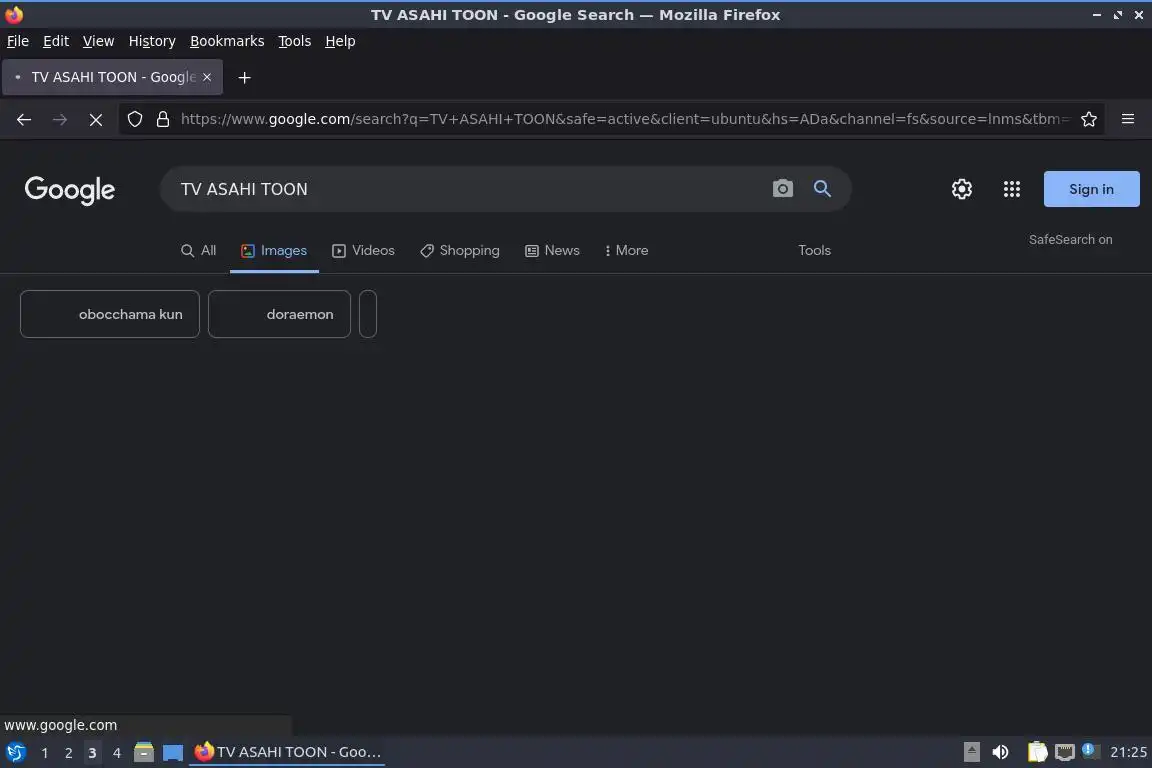Open the volume speaker tray icon
This screenshot has width=1152, height=768.
[x=1000, y=752]
